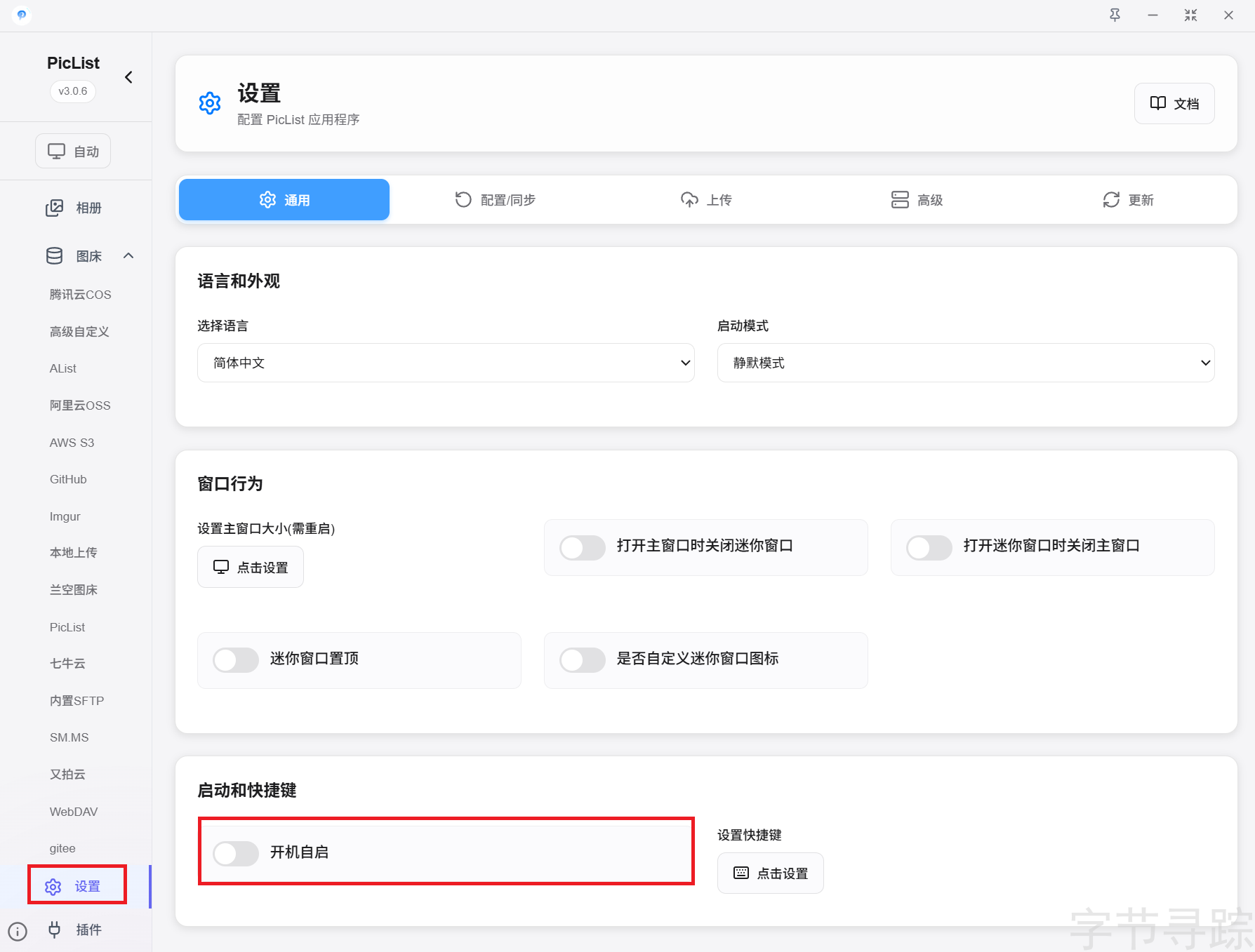Click 点击设置 for main window size

point(251,567)
